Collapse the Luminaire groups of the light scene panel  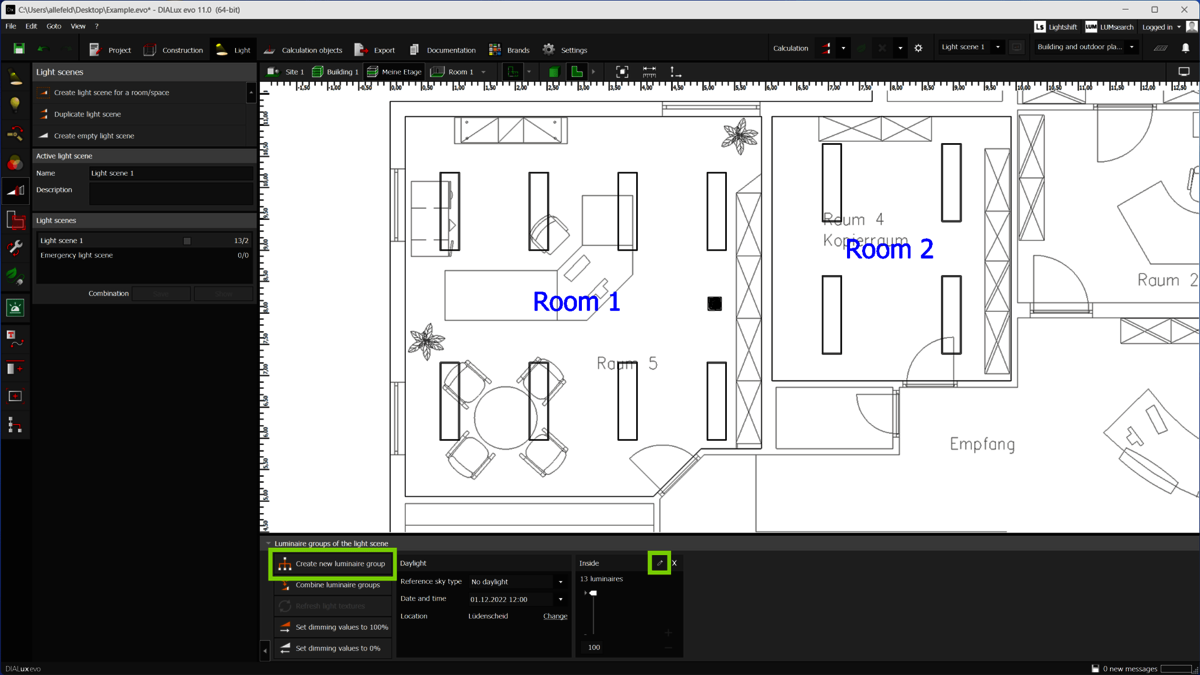point(268,544)
